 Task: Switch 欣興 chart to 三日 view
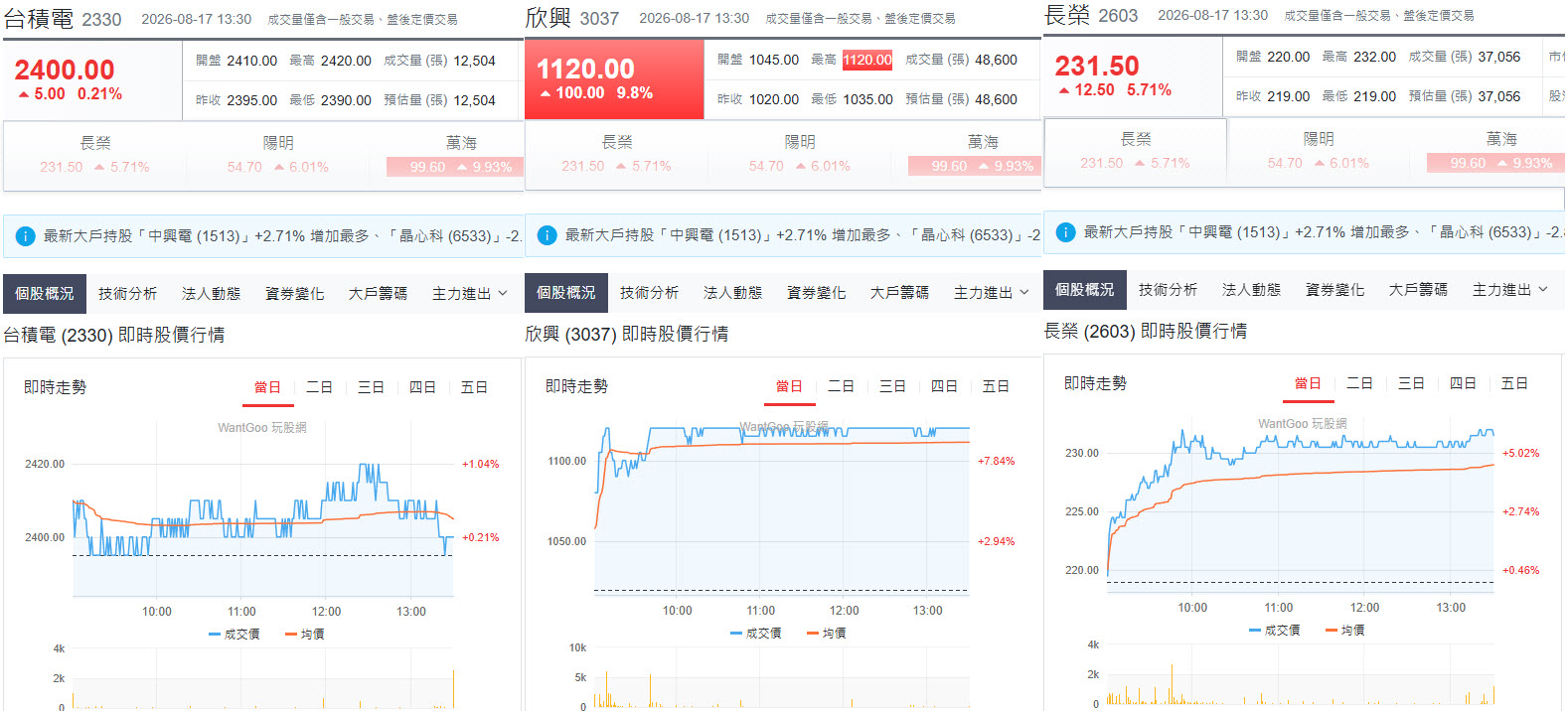893,386
